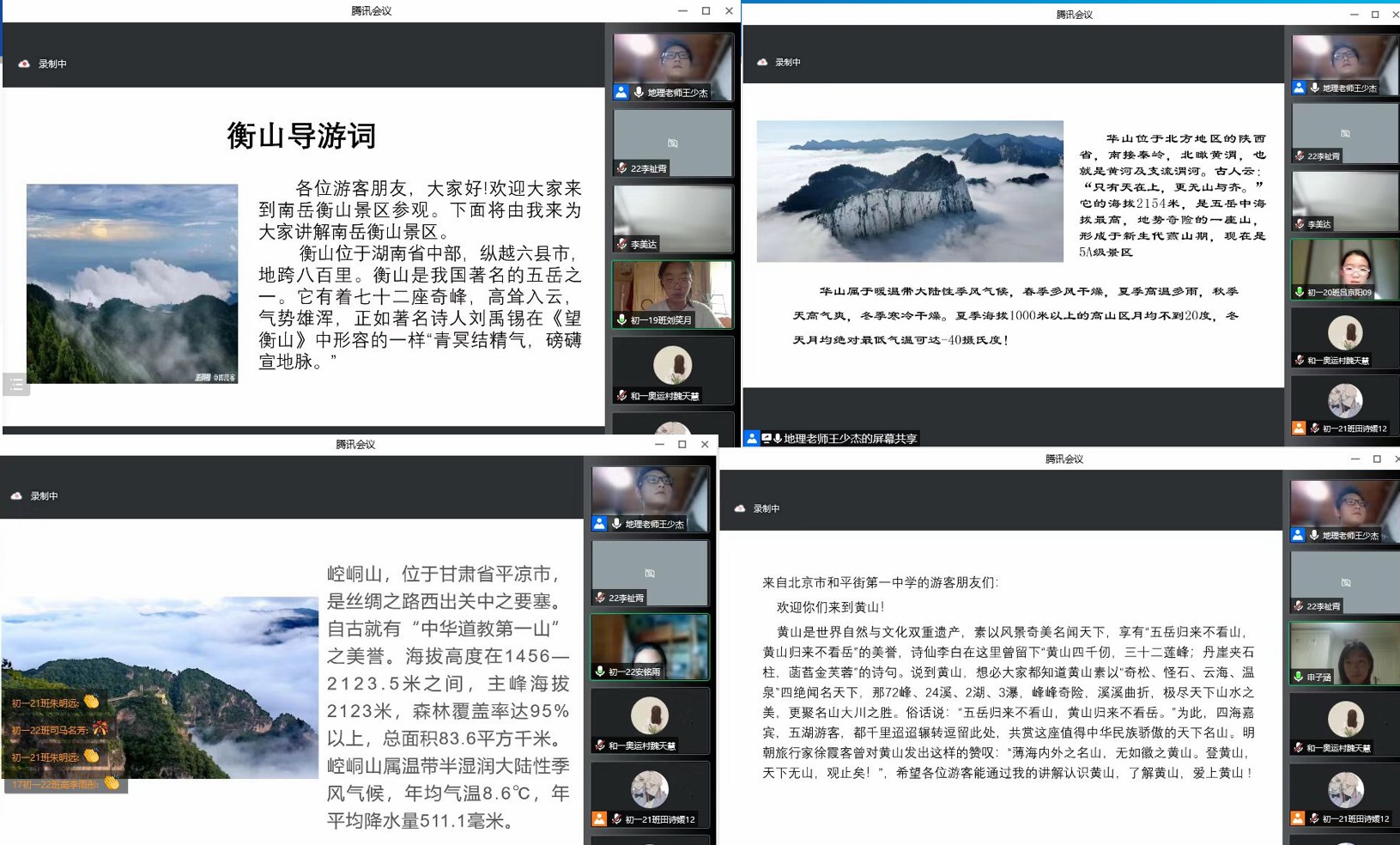Click the green microphone icon next to 初一19班刘笑月
The width and height of the screenshot is (1400, 845).
621,319
